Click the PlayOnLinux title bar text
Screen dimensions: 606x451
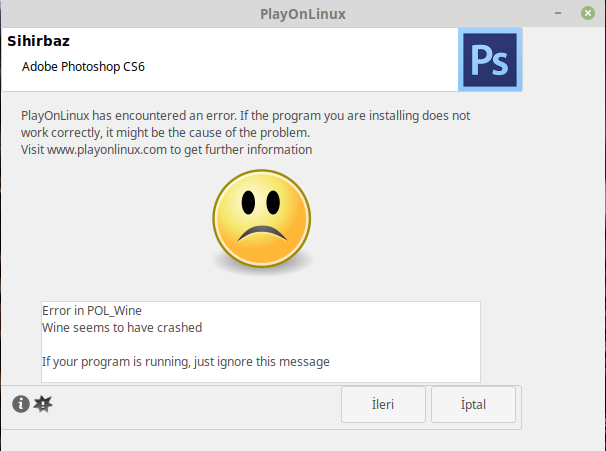tap(303, 14)
